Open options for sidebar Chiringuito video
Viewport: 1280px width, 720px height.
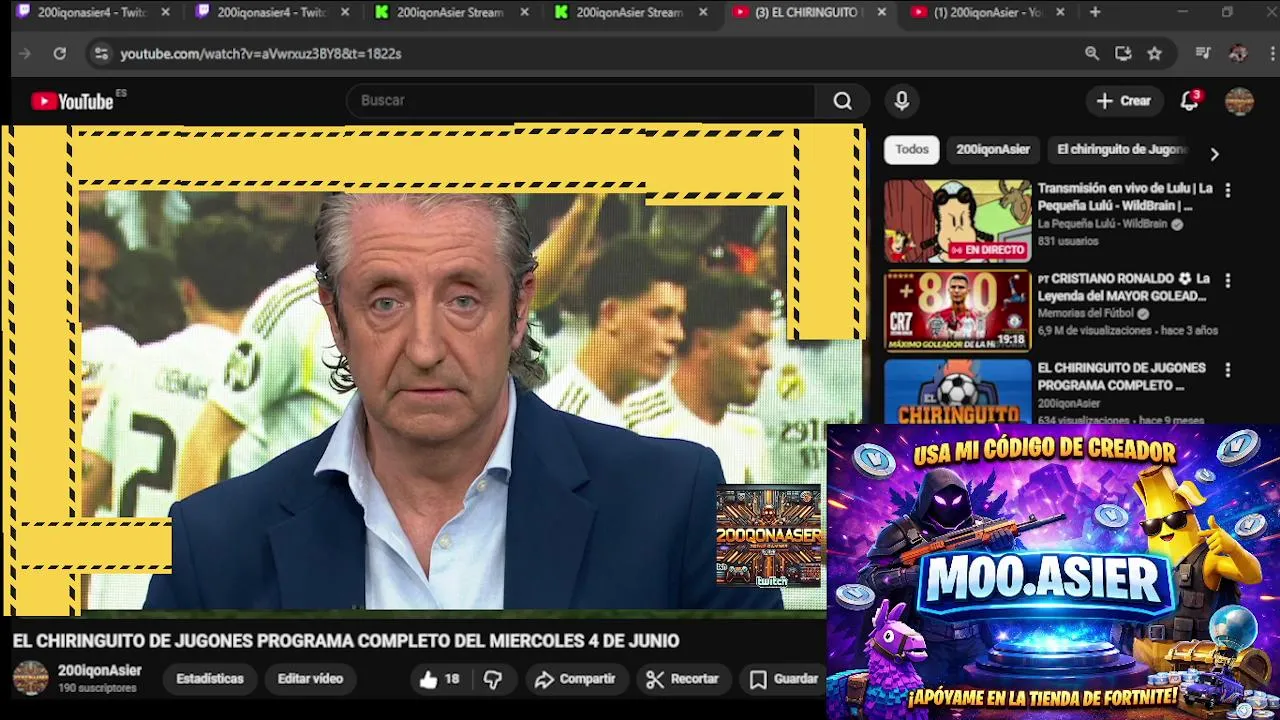[x=1227, y=370]
